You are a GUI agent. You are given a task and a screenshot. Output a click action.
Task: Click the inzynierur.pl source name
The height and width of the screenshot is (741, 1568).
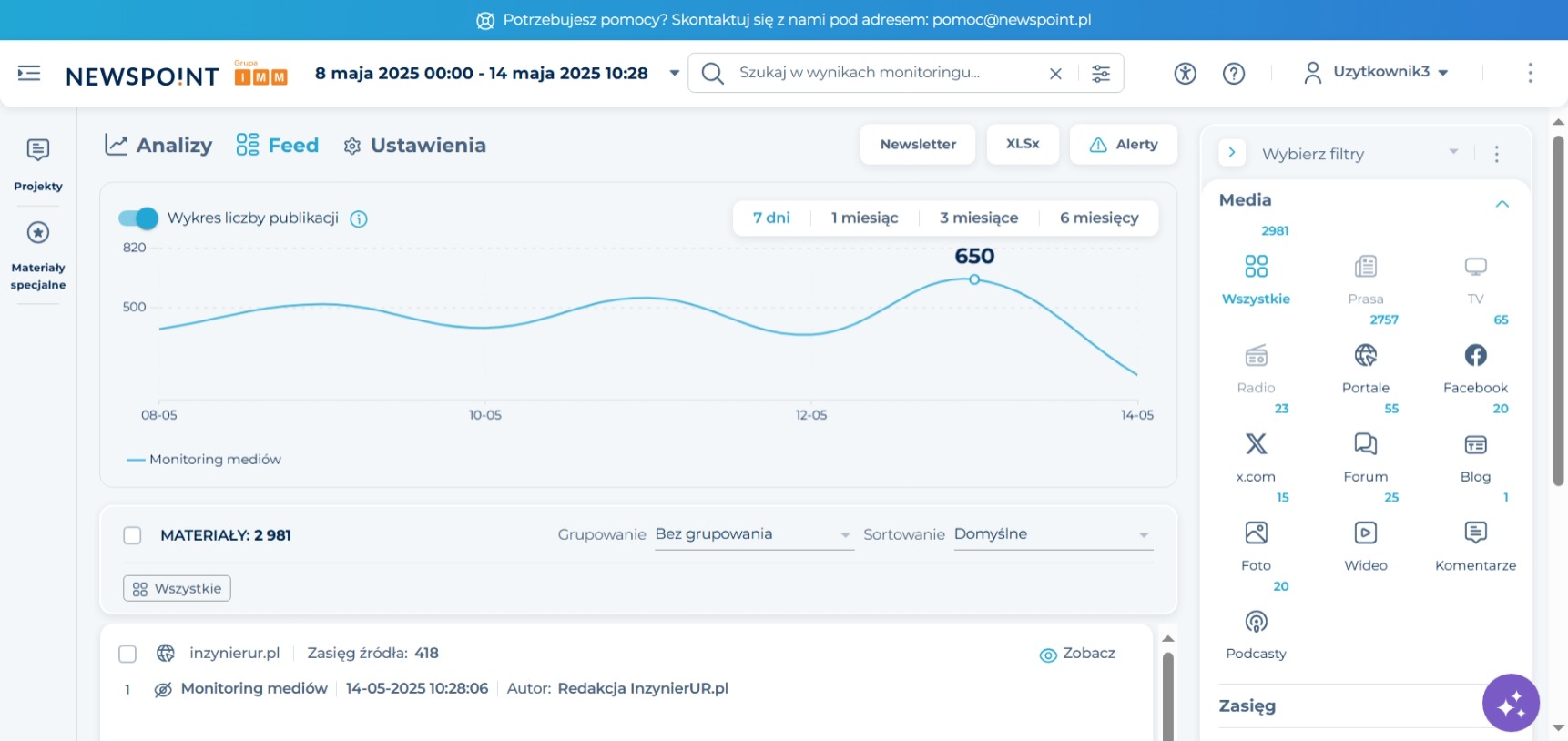point(234,654)
